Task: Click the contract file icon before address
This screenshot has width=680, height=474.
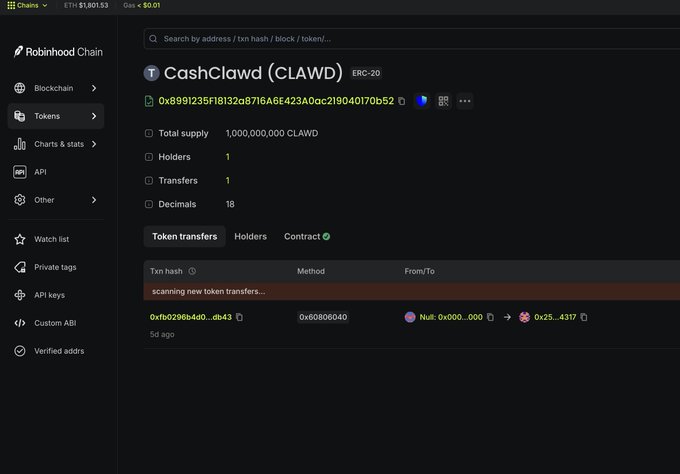Action: [x=149, y=101]
